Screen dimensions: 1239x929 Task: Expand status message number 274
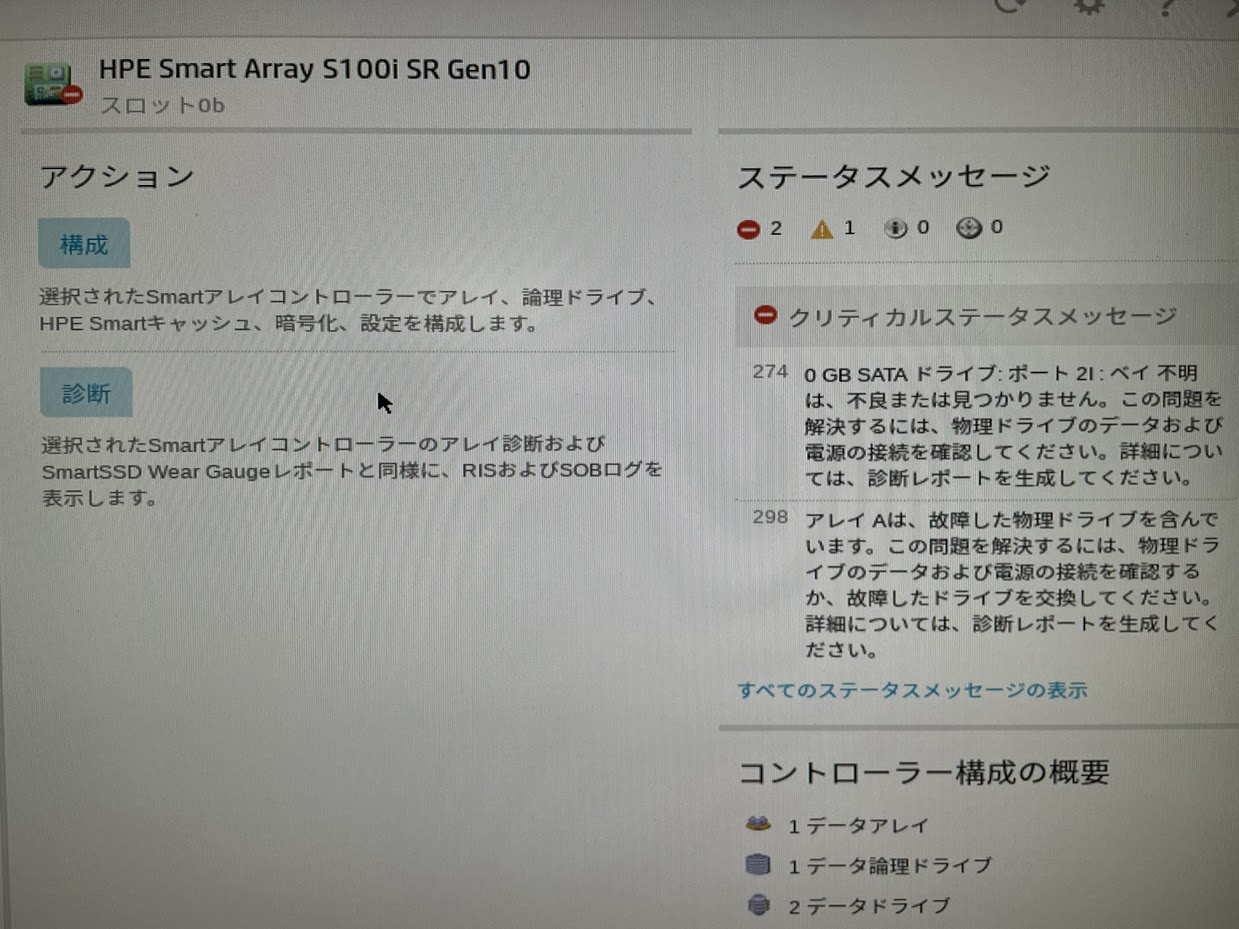click(771, 372)
